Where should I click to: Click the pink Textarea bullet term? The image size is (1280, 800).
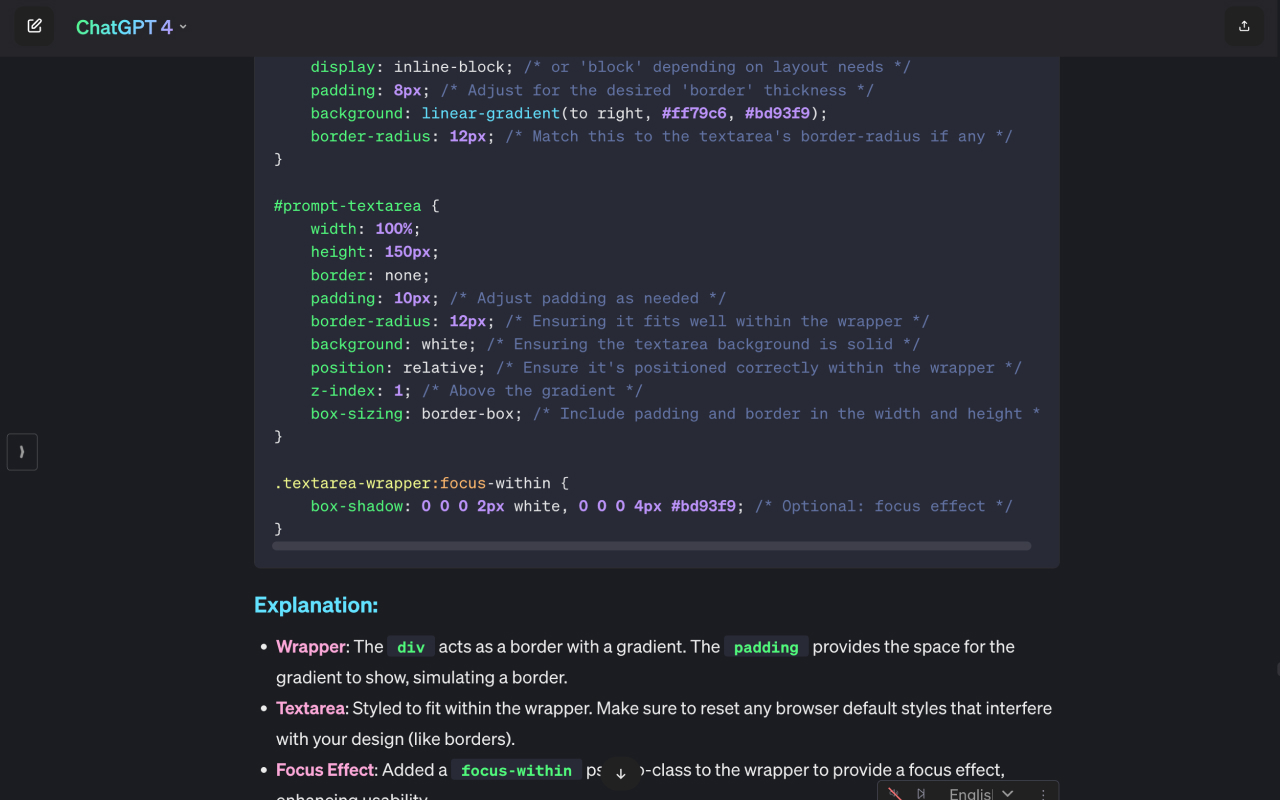pos(310,708)
